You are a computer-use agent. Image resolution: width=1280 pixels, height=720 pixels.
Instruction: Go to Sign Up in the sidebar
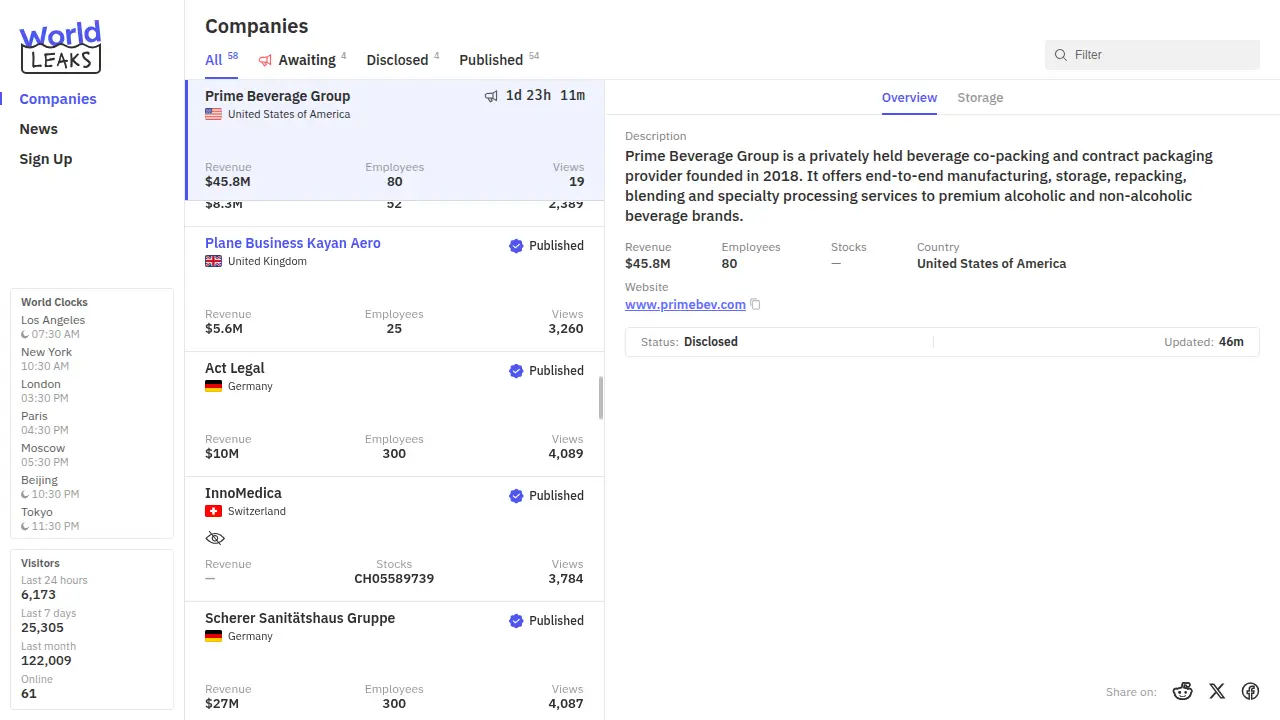tap(46, 159)
